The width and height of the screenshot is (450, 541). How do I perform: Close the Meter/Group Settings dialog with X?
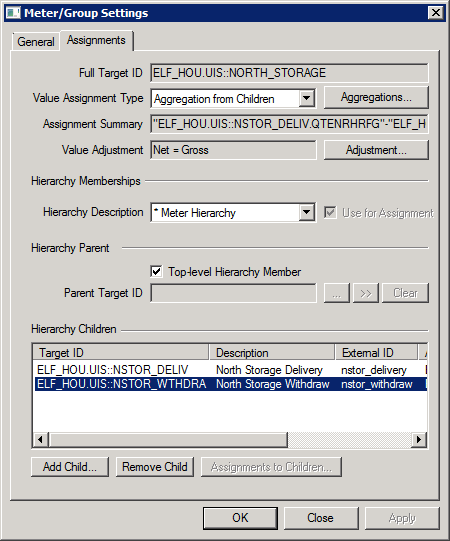pos(436,13)
